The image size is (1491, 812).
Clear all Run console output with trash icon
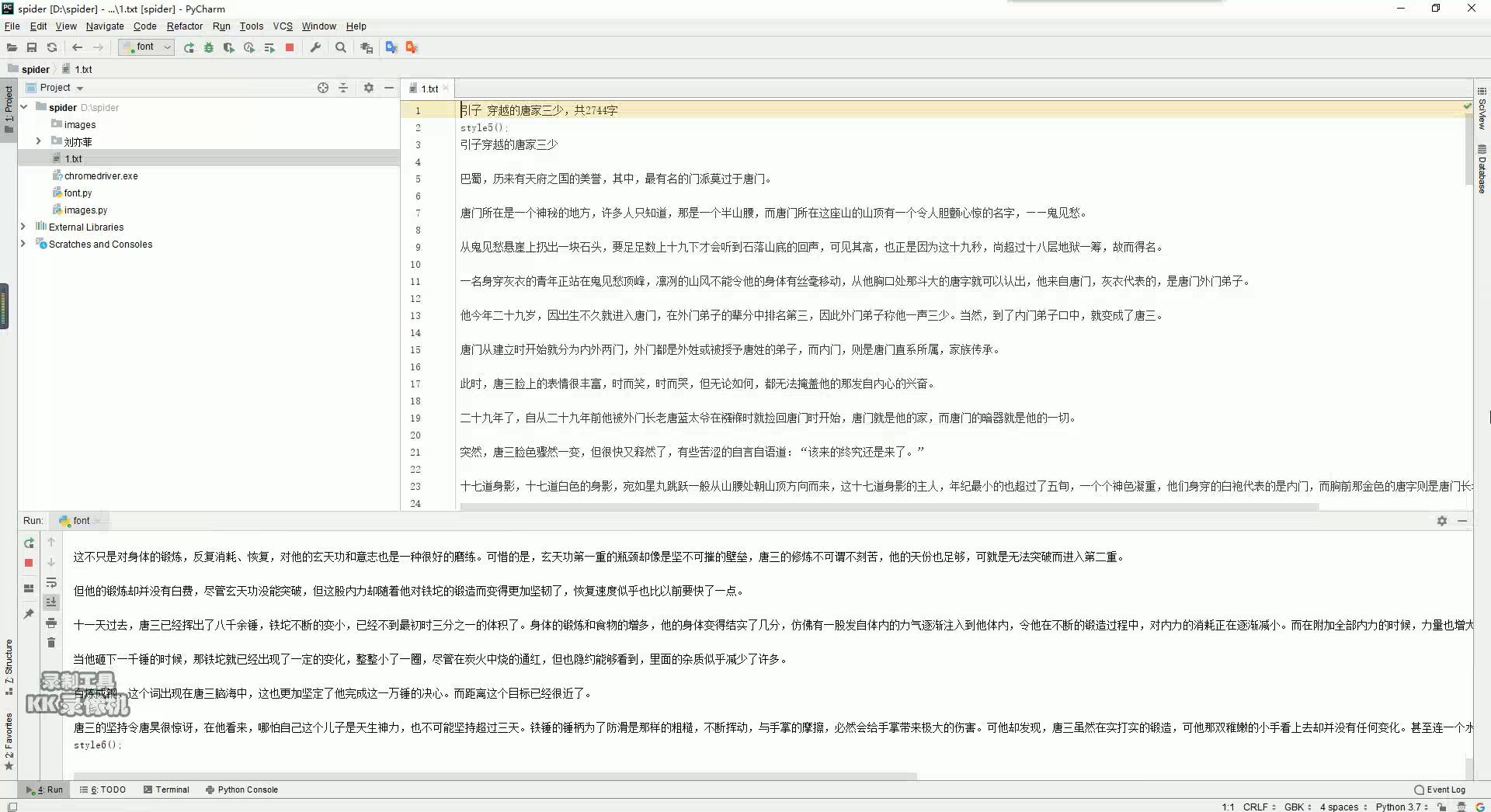[x=51, y=642]
